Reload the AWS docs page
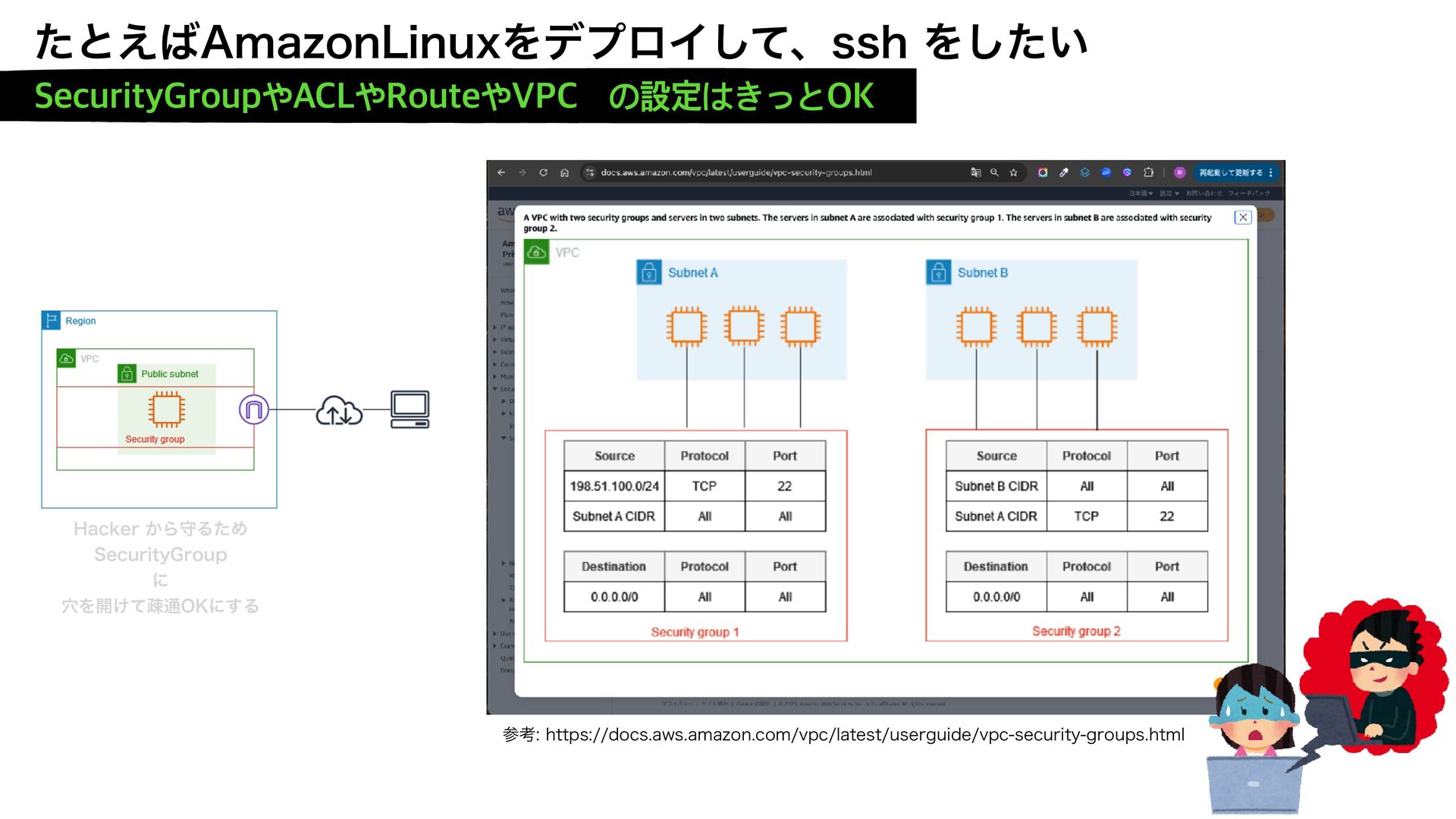This screenshot has width=1456, height=819. click(543, 173)
